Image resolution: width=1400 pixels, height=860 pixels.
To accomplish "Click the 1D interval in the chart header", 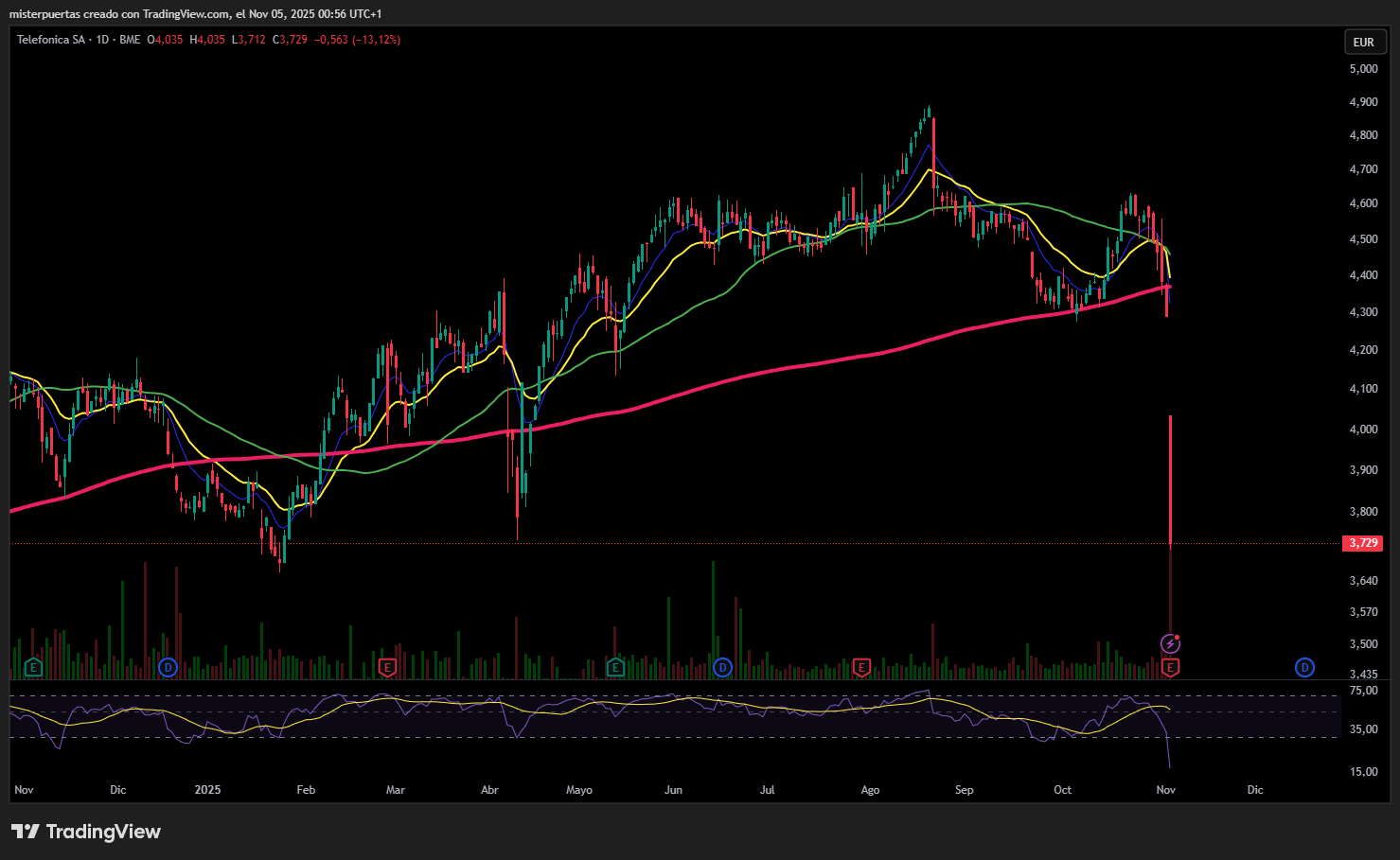I will (102, 40).
